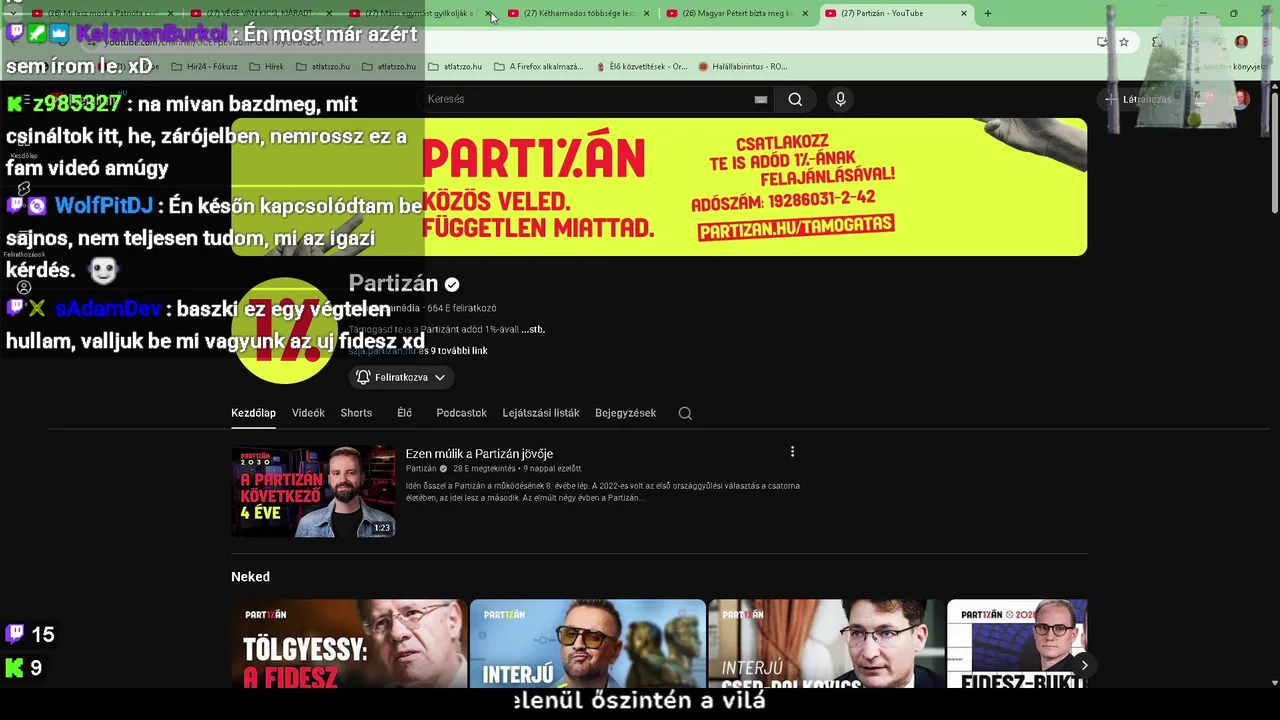Open the 'A Partizán következő 4 éve' thumbnail
Image resolution: width=1280 pixels, height=720 pixels.
pos(313,492)
